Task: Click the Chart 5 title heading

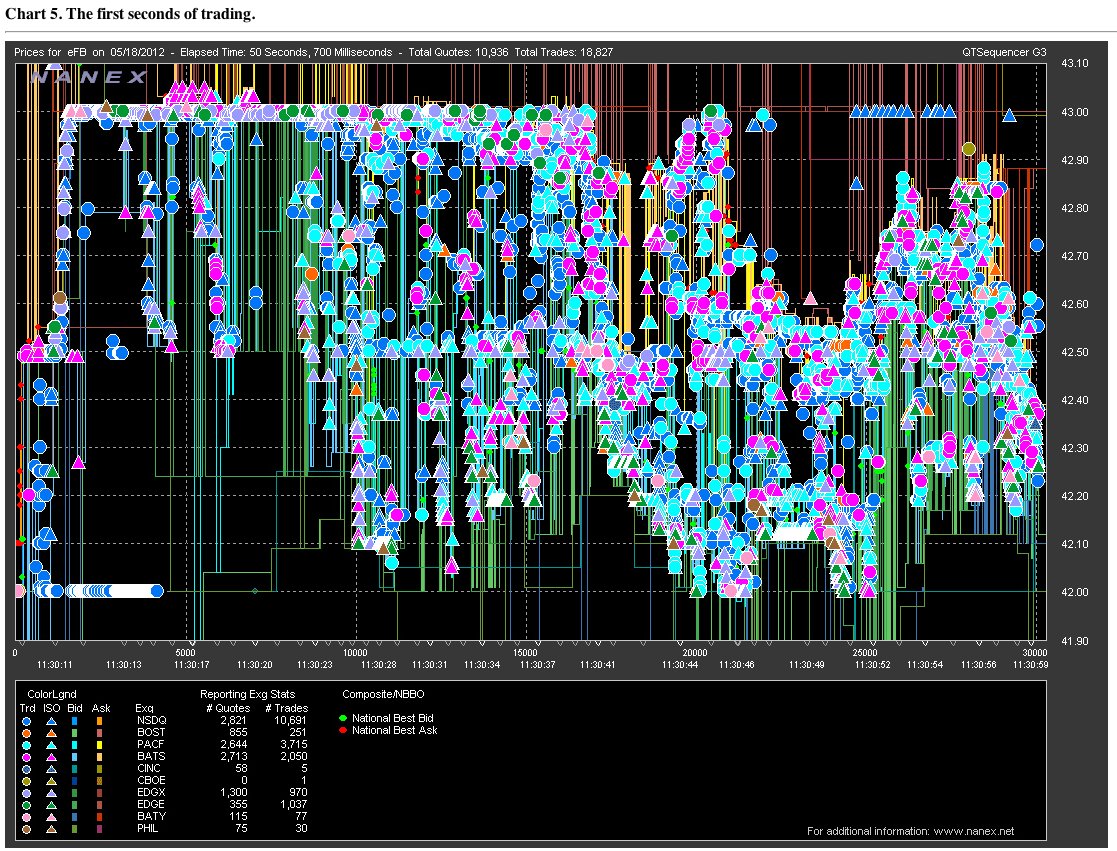Action: point(130,14)
